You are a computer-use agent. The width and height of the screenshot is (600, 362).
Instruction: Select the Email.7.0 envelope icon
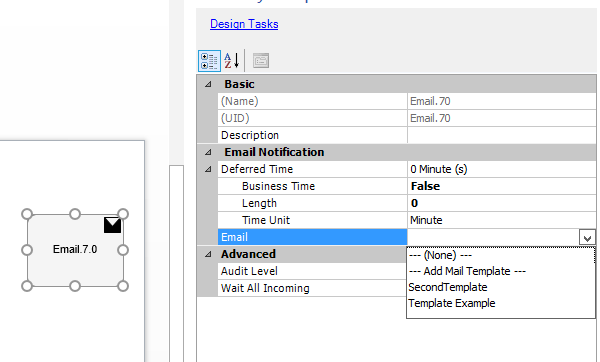pyautogui.click(x=112, y=225)
